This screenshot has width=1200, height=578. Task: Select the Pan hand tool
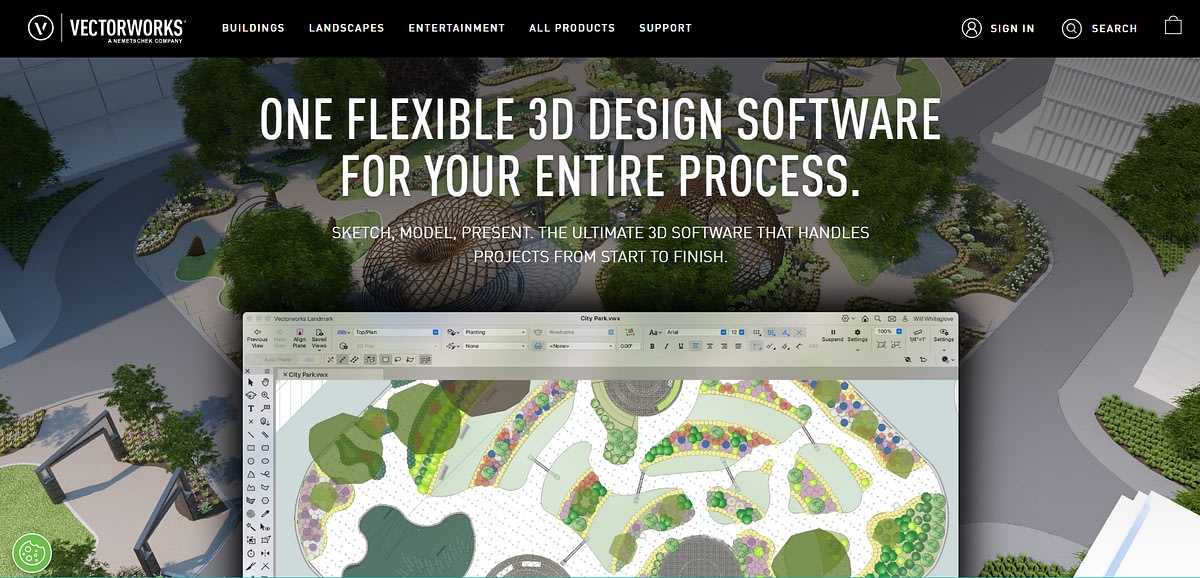[265, 382]
